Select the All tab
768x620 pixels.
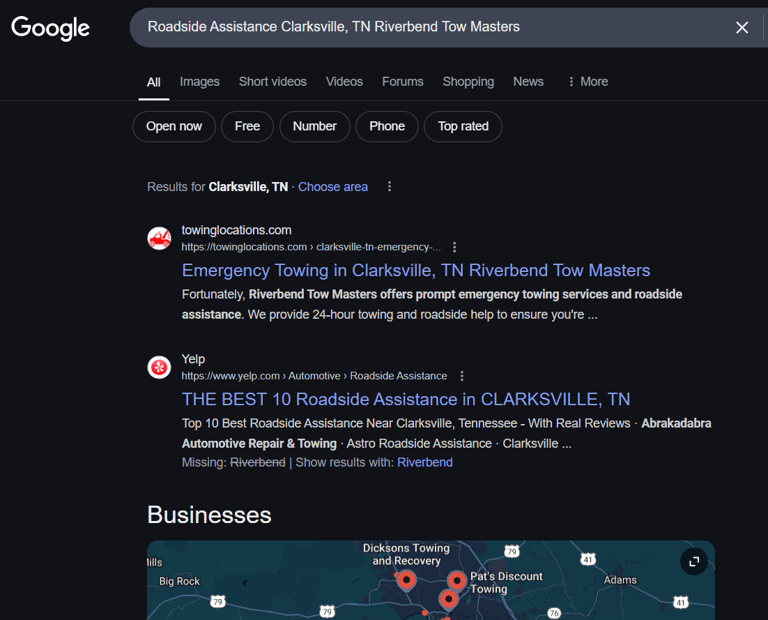click(154, 82)
